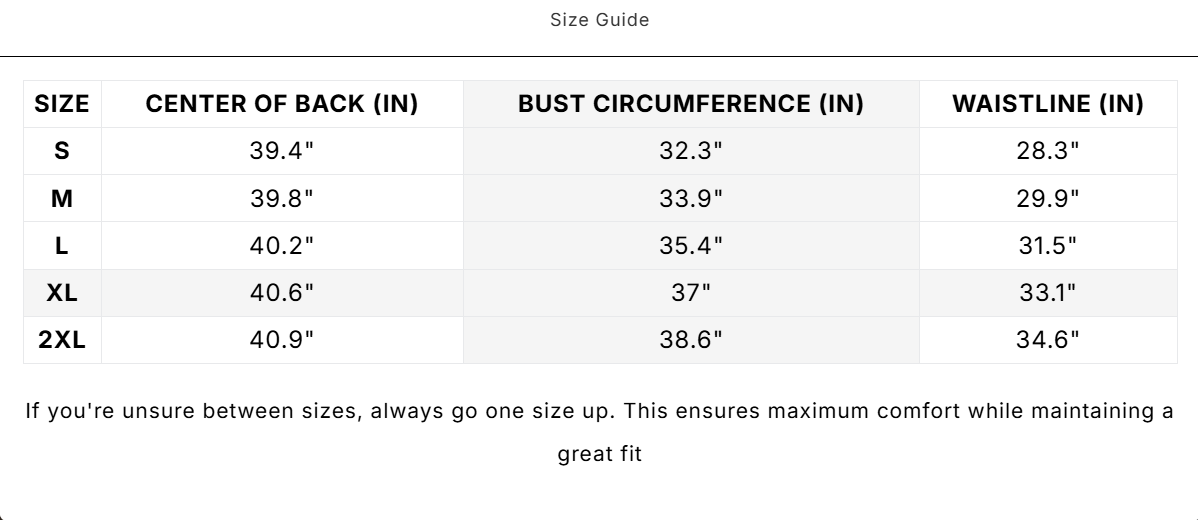This screenshot has height=520, width=1198.
Task: Select the SIZE column header
Action: point(62,104)
